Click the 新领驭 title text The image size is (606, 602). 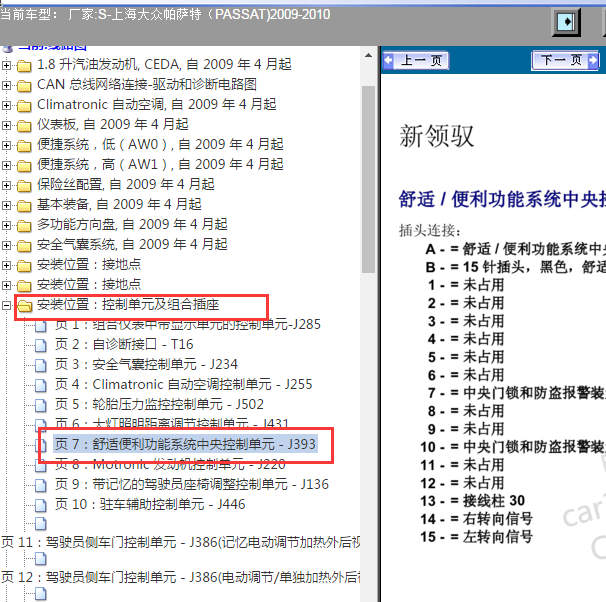pyautogui.click(x=437, y=136)
